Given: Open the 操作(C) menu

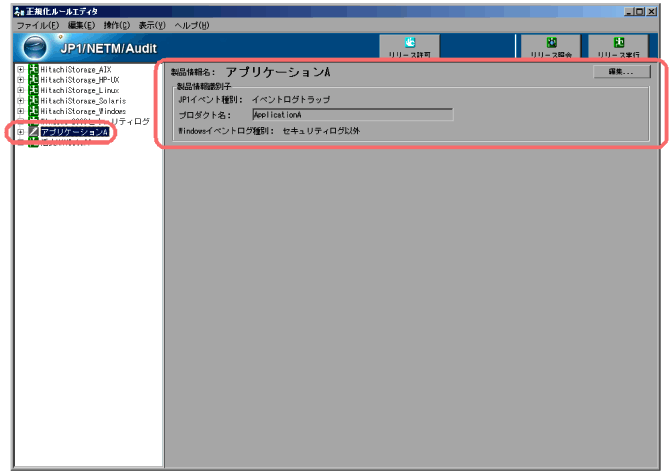Looking at the screenshot, I should click(116, 25).
